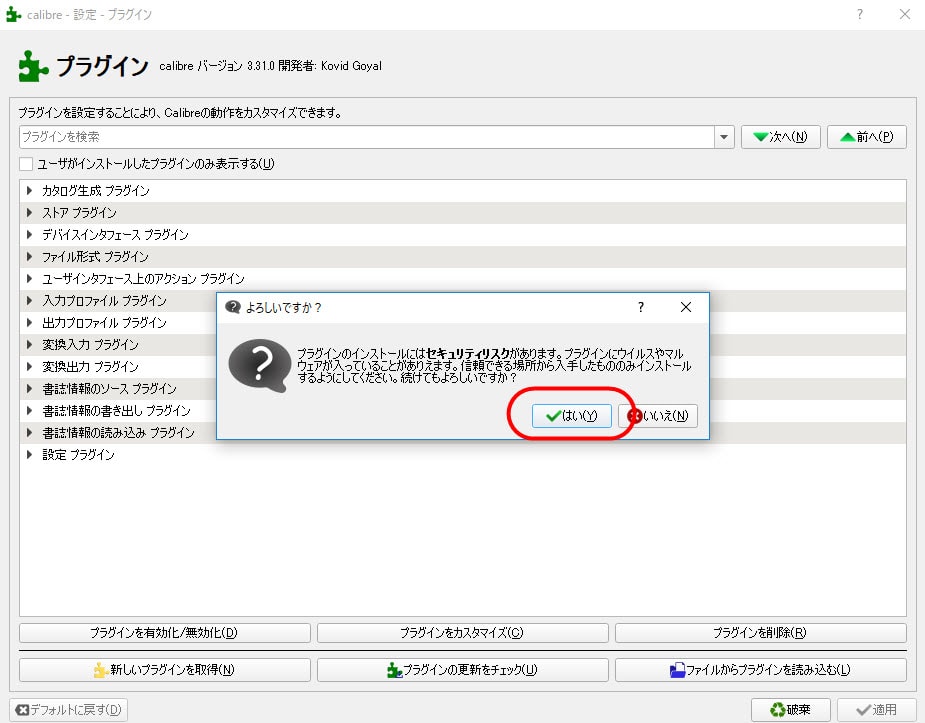The height and width of the screenshot is (723, 925).
Task: Select ストア プラグイン row text
Action: (79, 212)
